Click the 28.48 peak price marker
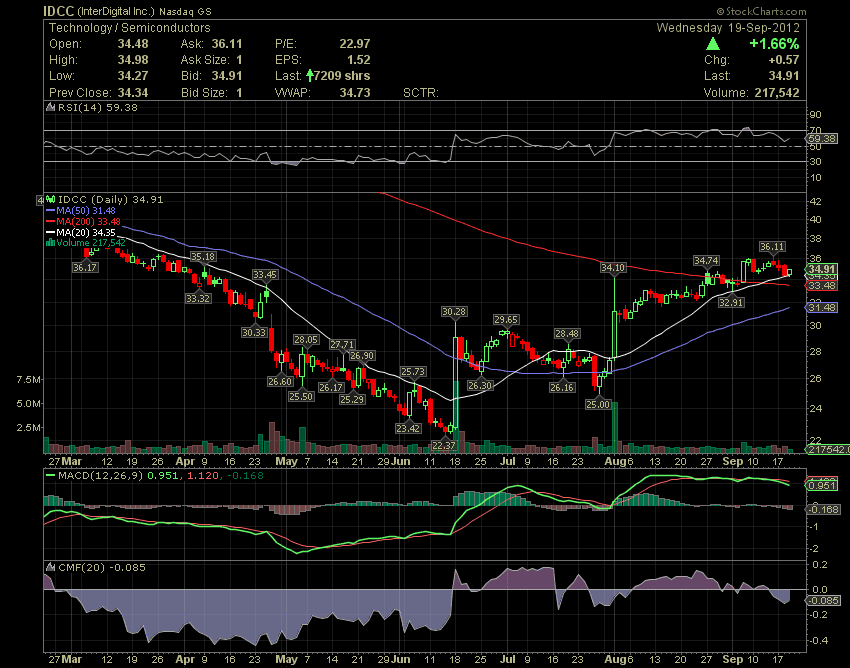The width and height of the screenshot is (850, 668). (x=567, y=333)
